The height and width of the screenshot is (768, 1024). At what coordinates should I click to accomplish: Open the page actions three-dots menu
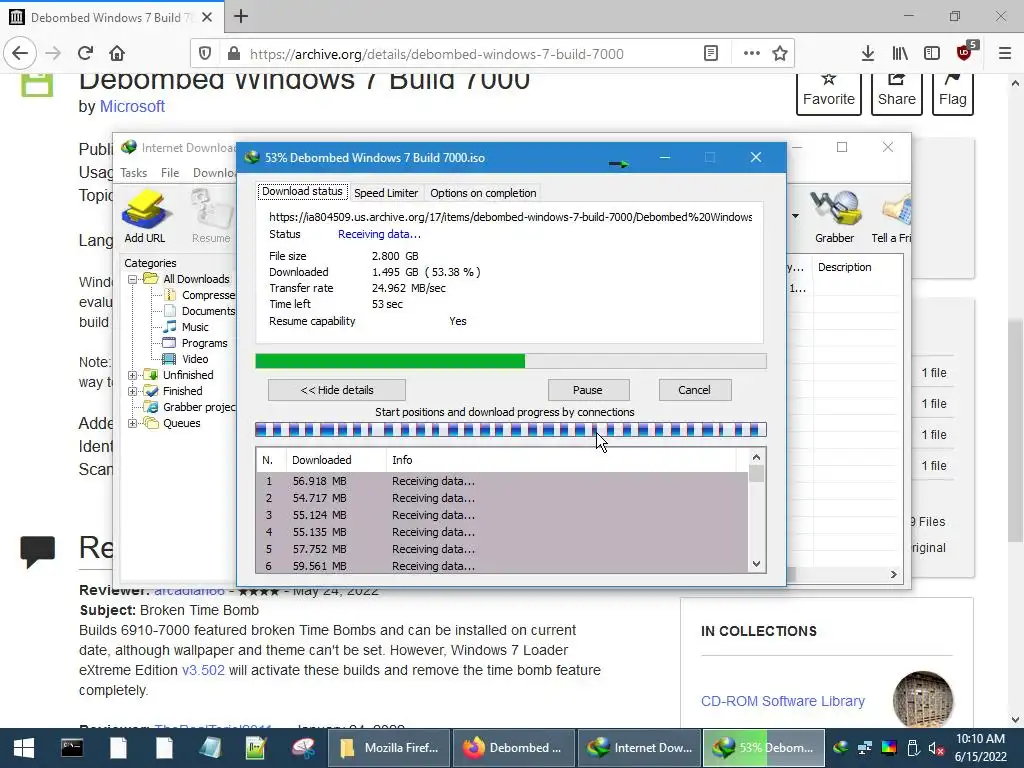coord(752,54)
